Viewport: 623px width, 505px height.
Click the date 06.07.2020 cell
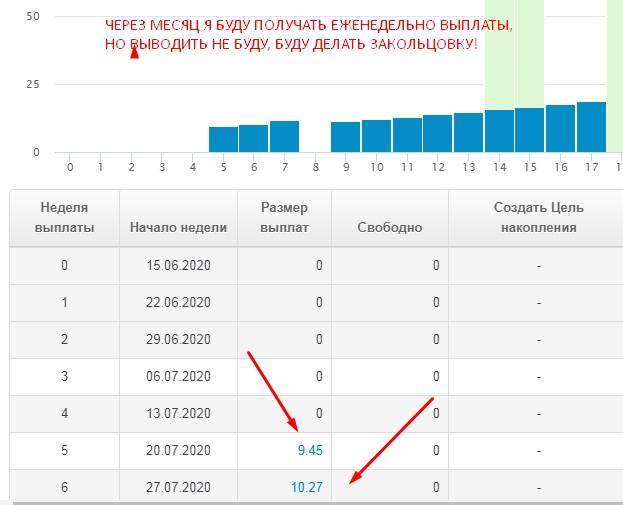tap(178, 376)
